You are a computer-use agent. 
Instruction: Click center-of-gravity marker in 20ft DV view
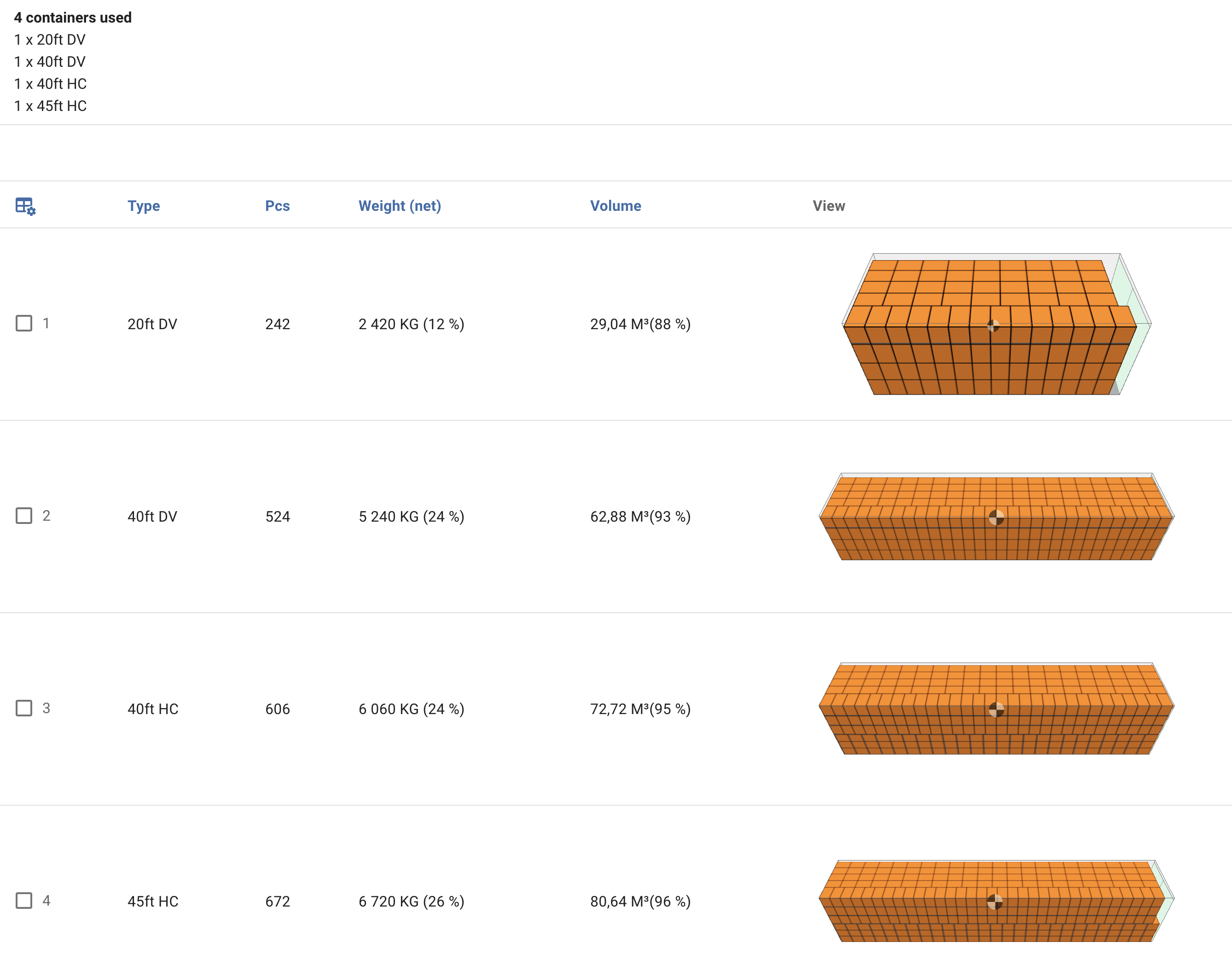993,326
